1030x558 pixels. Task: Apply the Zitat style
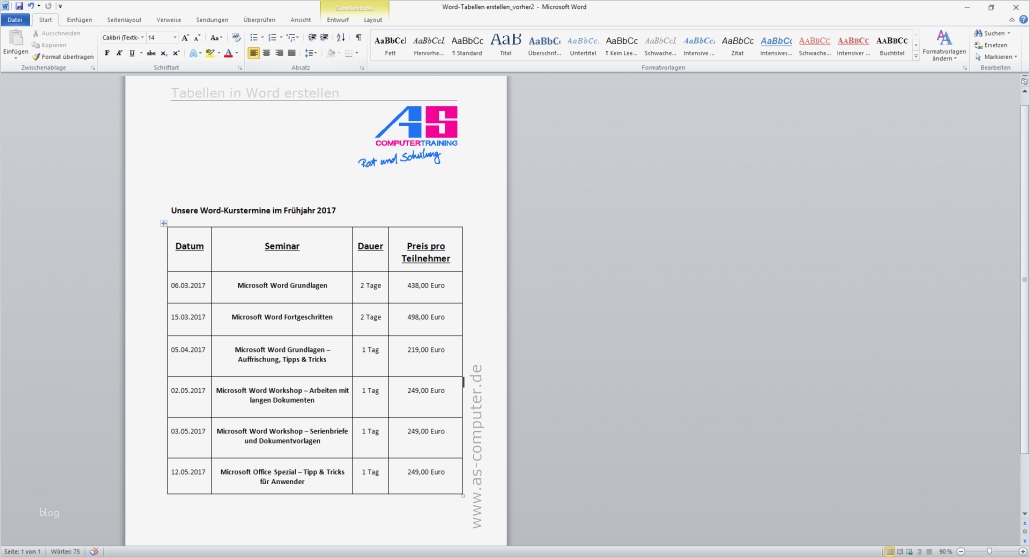pos(737,44)
